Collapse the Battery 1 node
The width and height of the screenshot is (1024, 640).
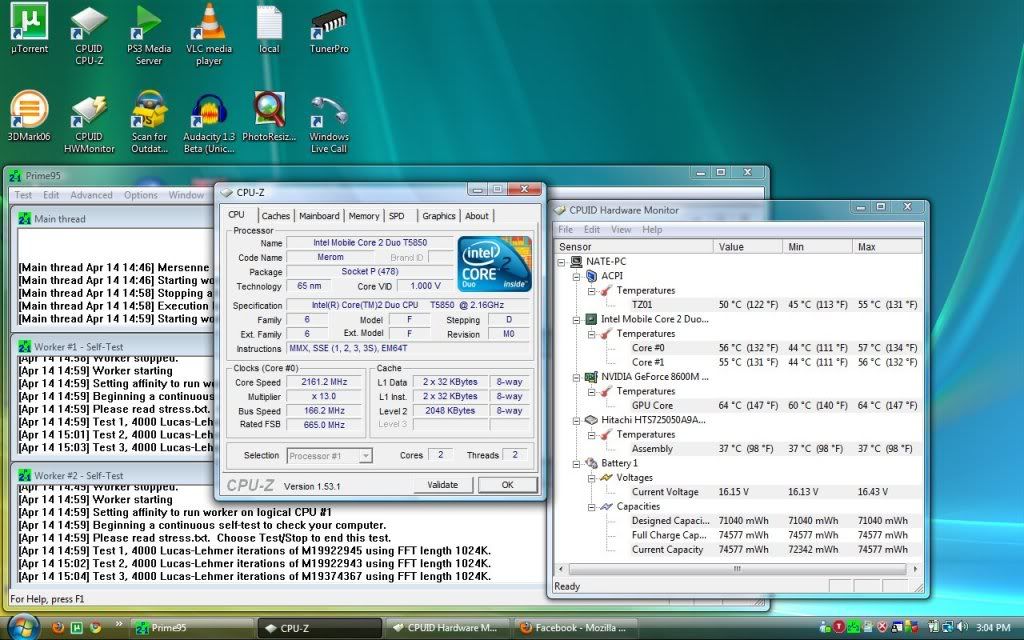click(577, 463)
